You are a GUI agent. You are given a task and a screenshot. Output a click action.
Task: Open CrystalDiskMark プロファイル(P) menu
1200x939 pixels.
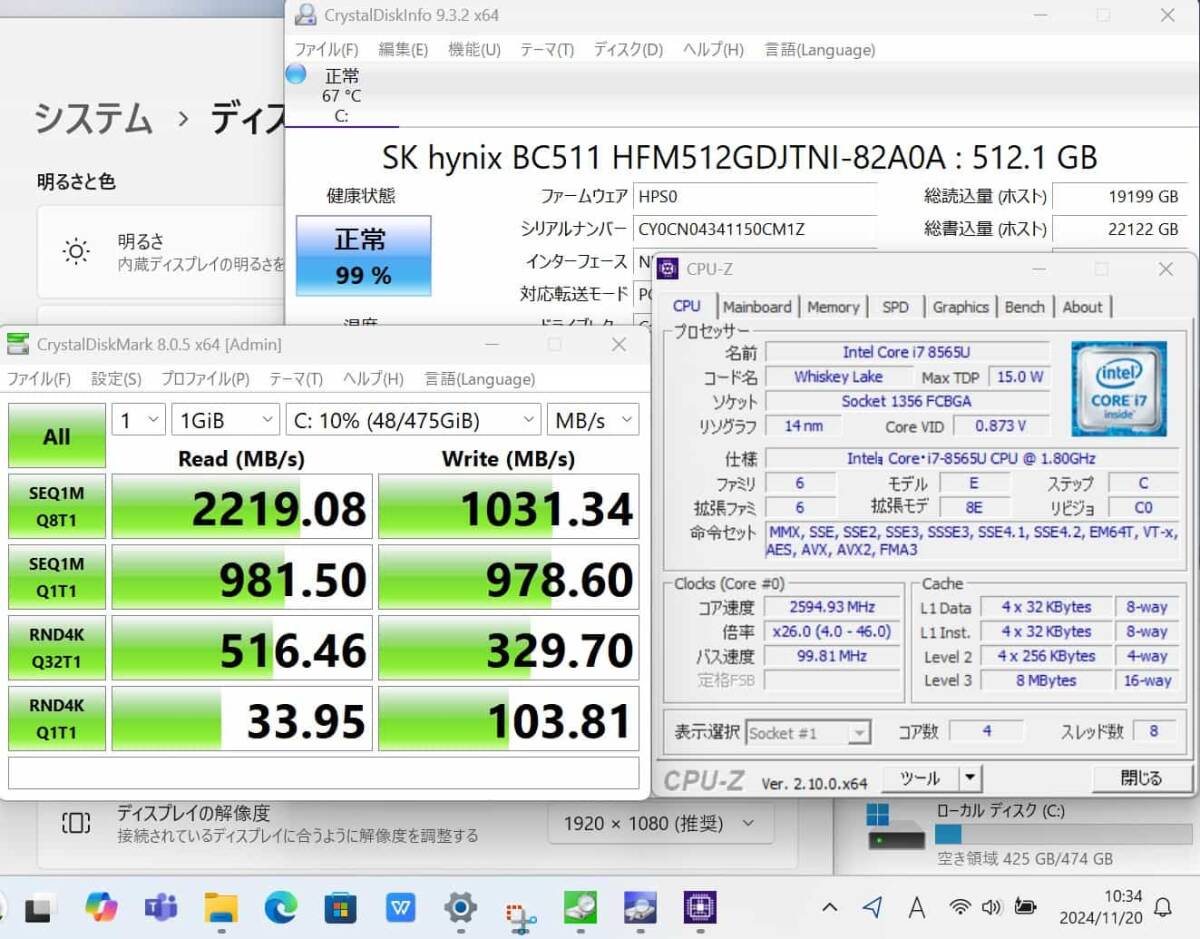point(205,379)
